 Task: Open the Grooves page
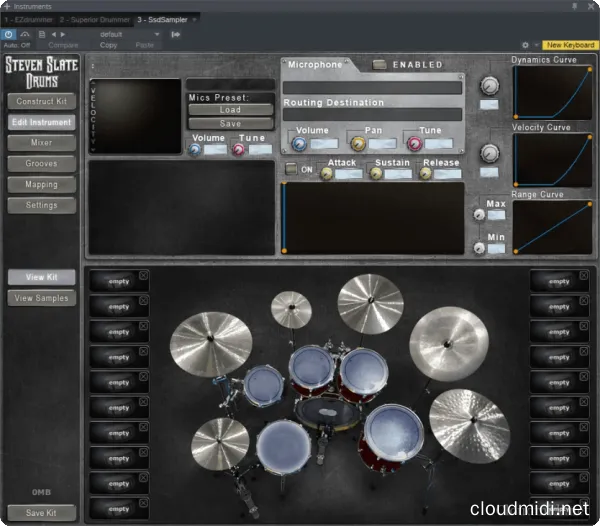point(41,164)
